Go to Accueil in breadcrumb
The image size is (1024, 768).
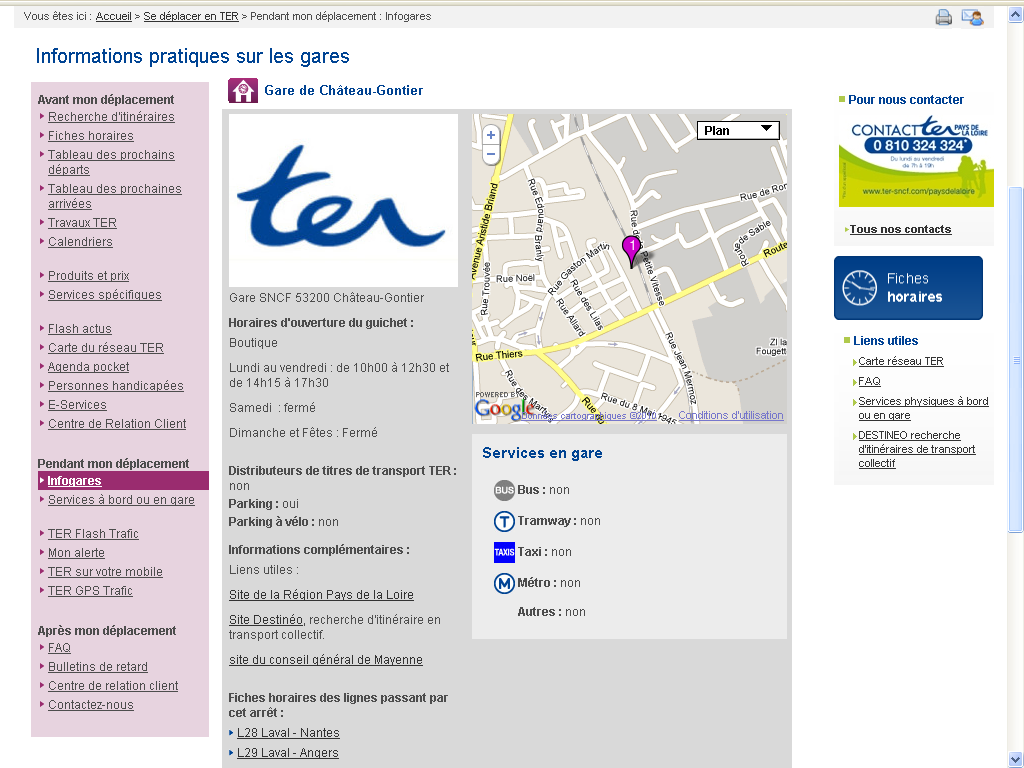114,16
